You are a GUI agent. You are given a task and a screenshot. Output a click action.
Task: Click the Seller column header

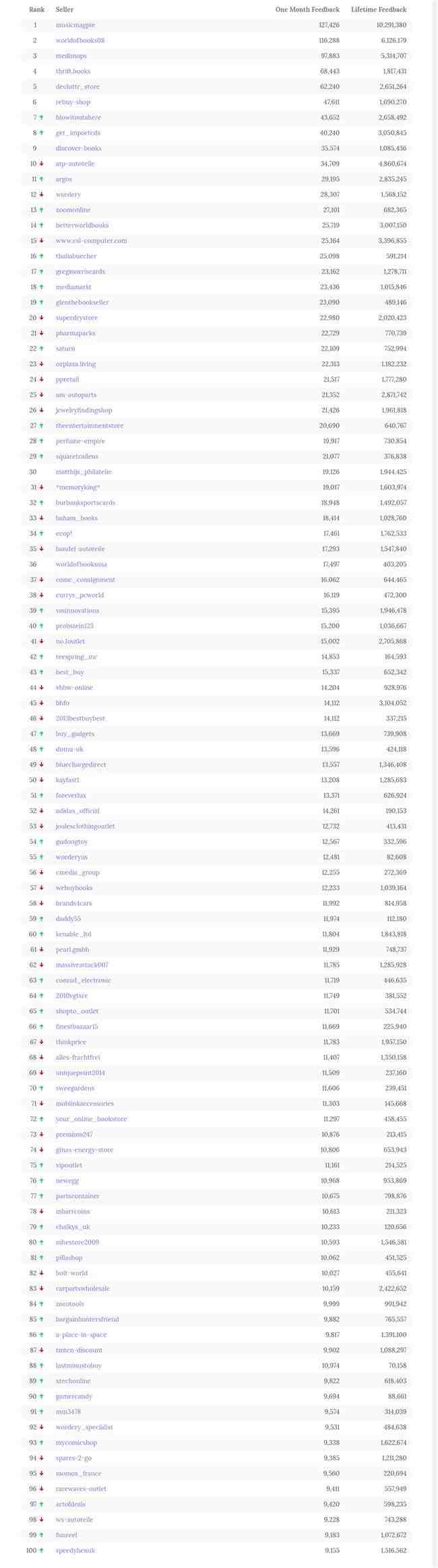click(x=65, y=9)
